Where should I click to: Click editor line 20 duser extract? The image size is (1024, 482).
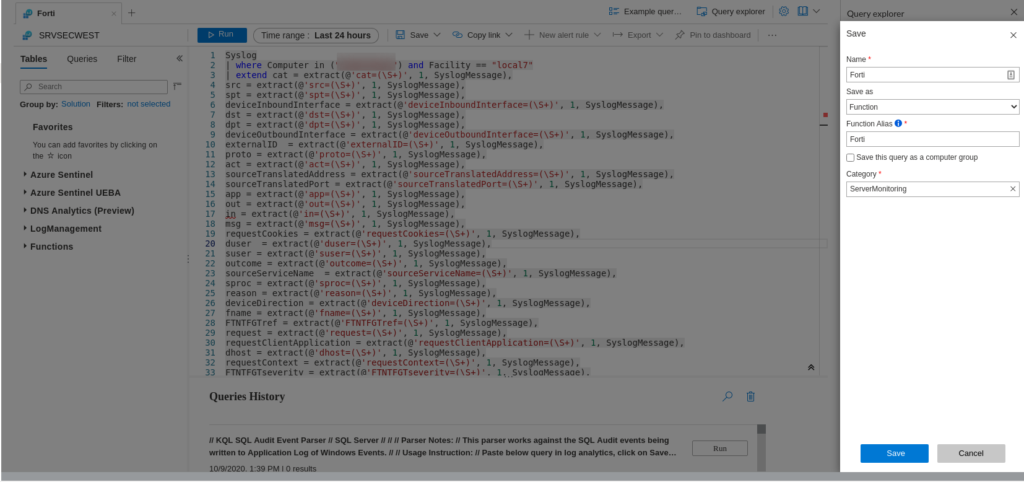[x=358, y=244]
